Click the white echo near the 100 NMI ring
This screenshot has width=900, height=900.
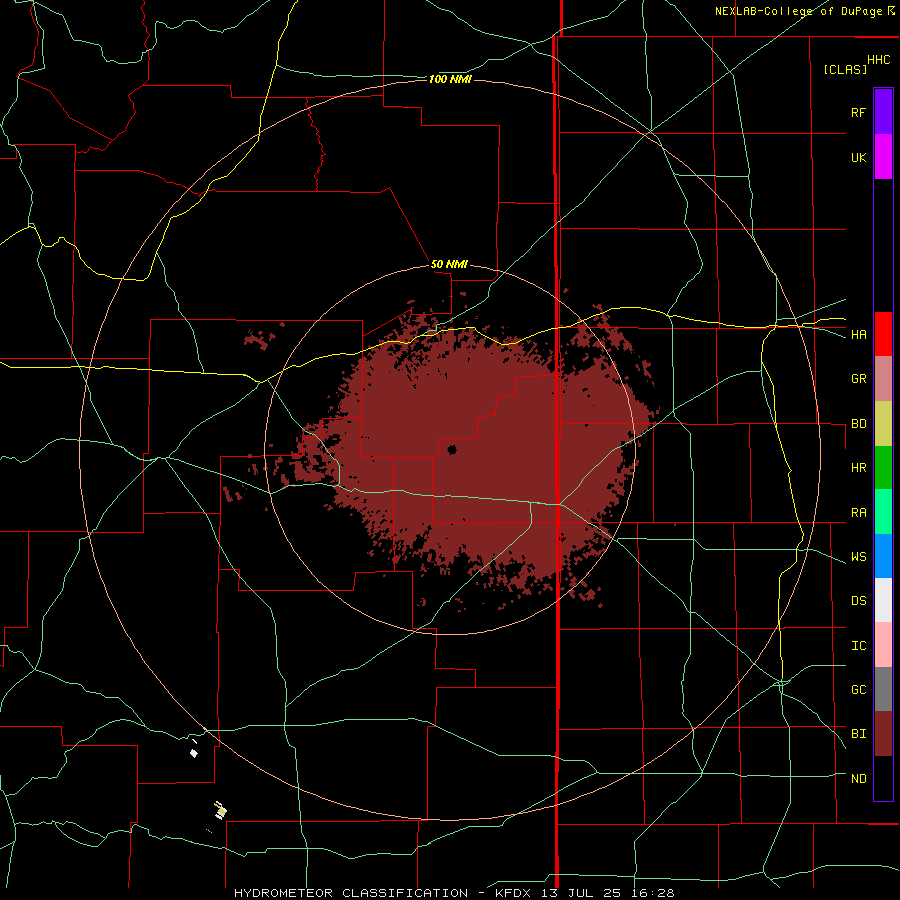194,753
